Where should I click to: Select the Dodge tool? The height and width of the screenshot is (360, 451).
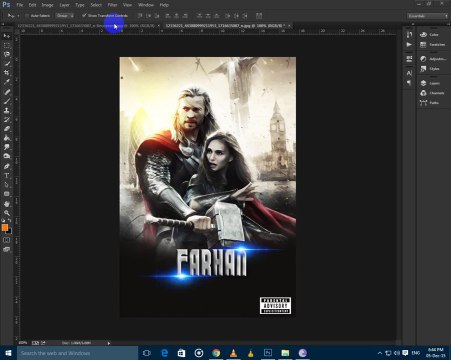(x=7, y=156)
